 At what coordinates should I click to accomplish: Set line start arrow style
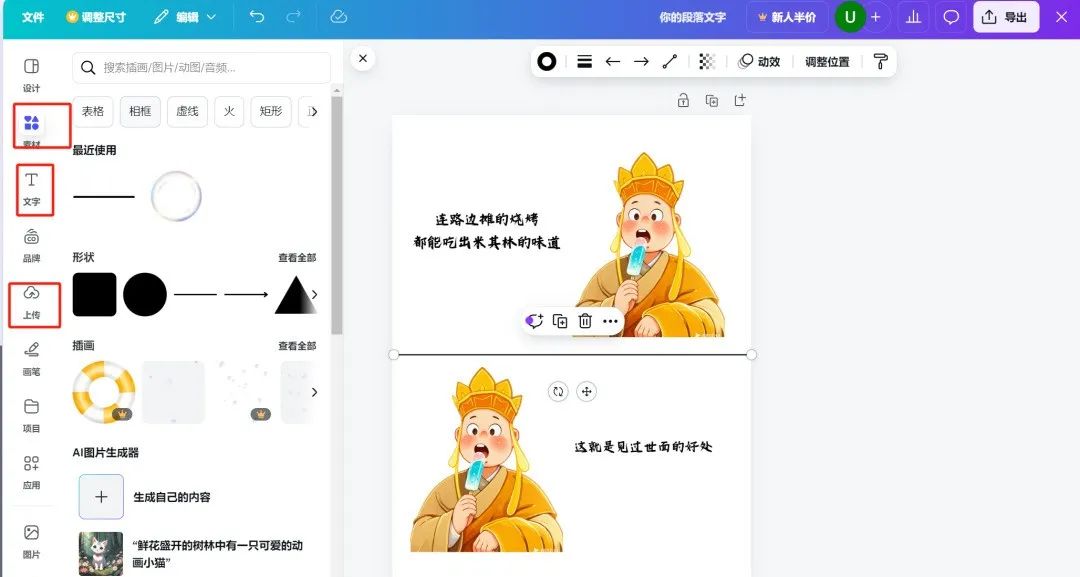[x=613, y=62]
